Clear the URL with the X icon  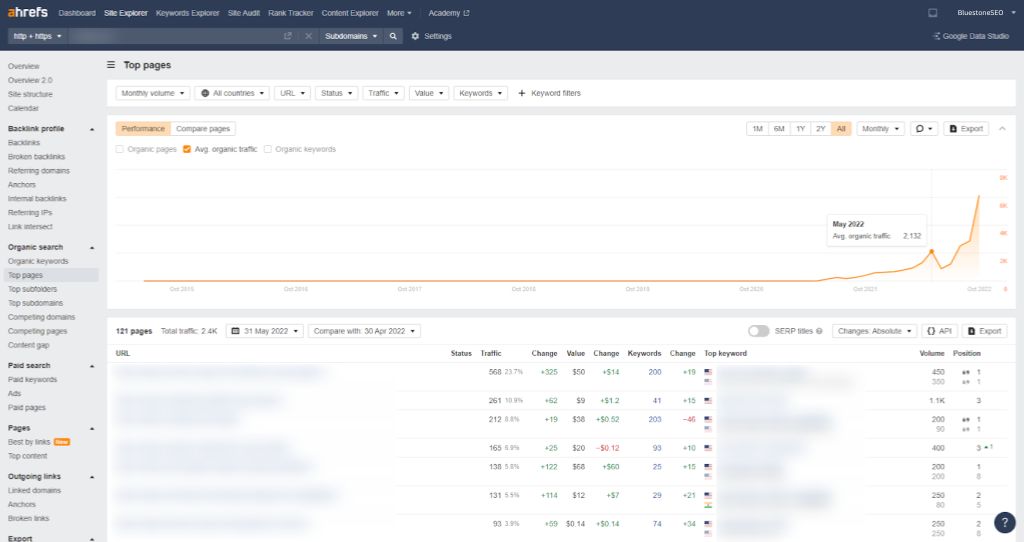point(308,36)
